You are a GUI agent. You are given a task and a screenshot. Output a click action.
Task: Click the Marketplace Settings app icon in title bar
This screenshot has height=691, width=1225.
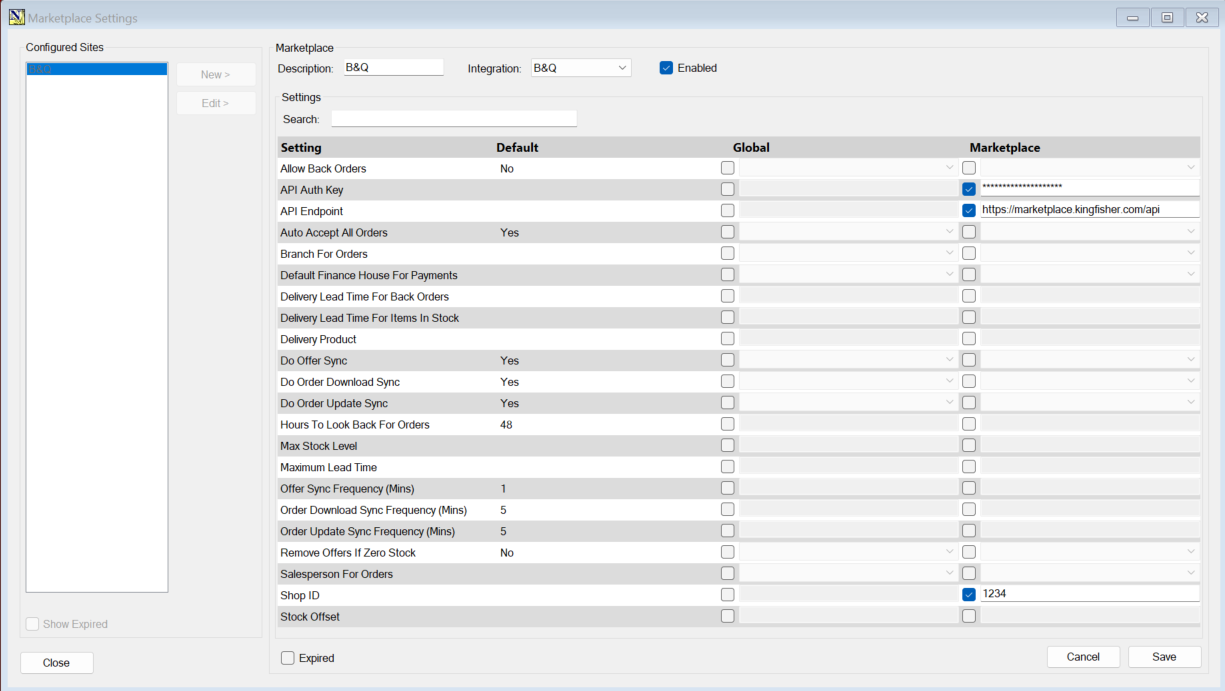pyautogui.click(x=16, y=18)
